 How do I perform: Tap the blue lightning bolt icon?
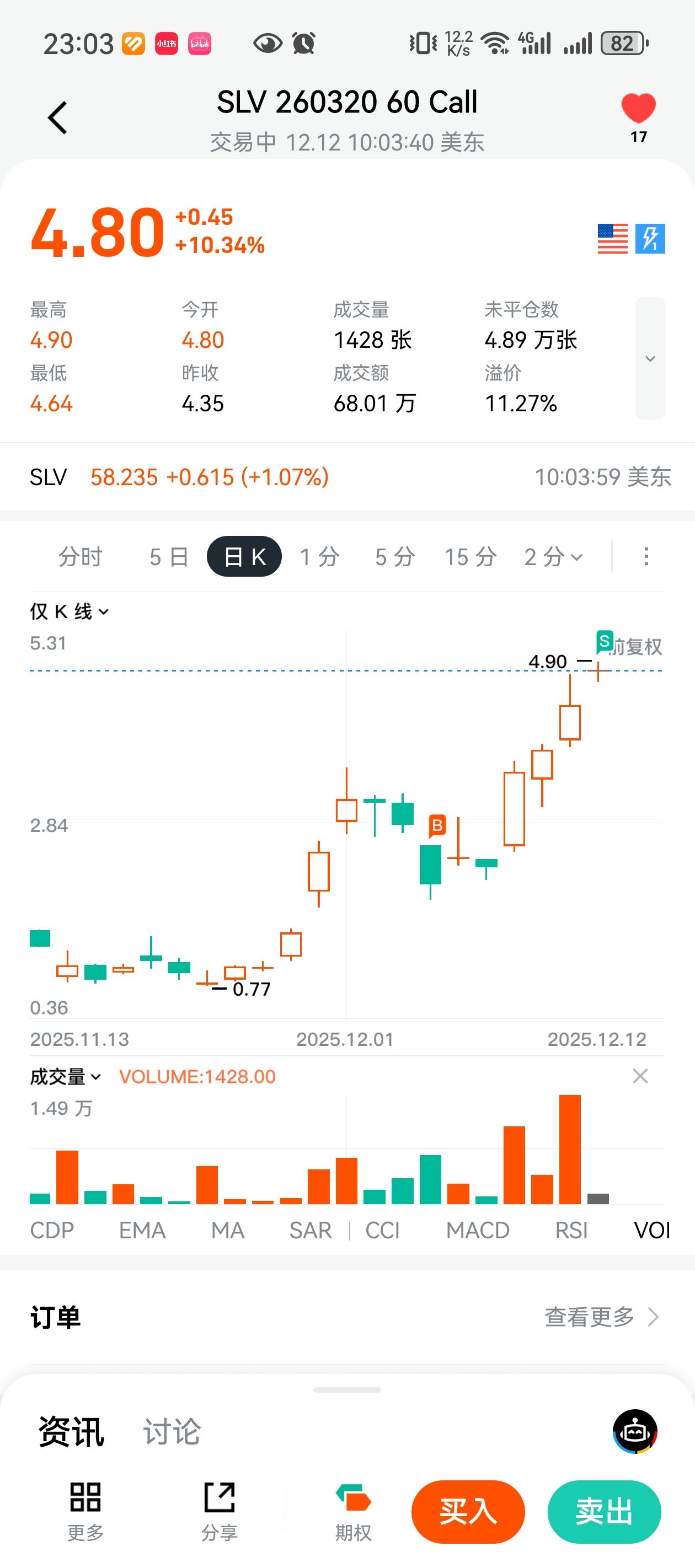[650, 239]
